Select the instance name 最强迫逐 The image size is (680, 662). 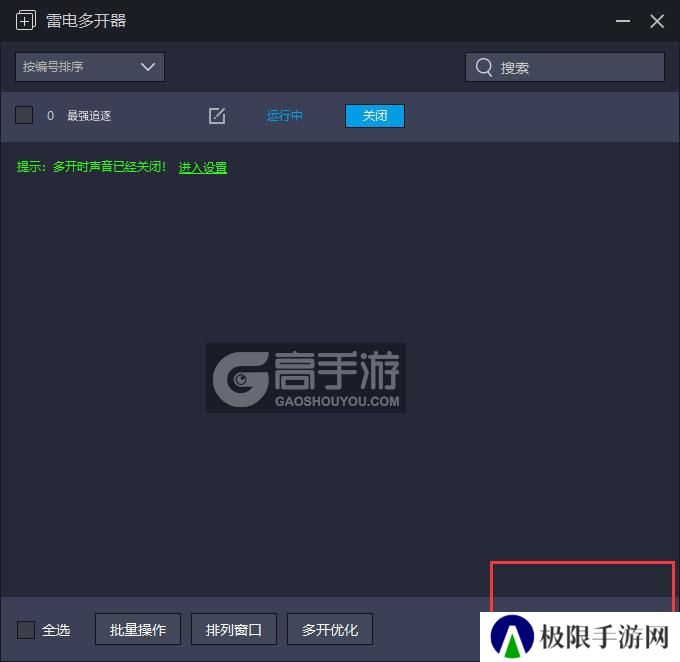click(89, 116)
